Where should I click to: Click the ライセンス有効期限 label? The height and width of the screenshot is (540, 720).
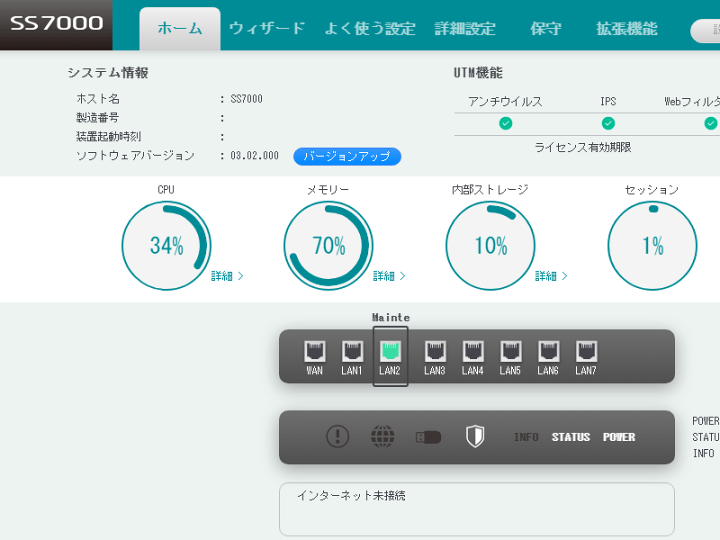click(x=583, y=147)
